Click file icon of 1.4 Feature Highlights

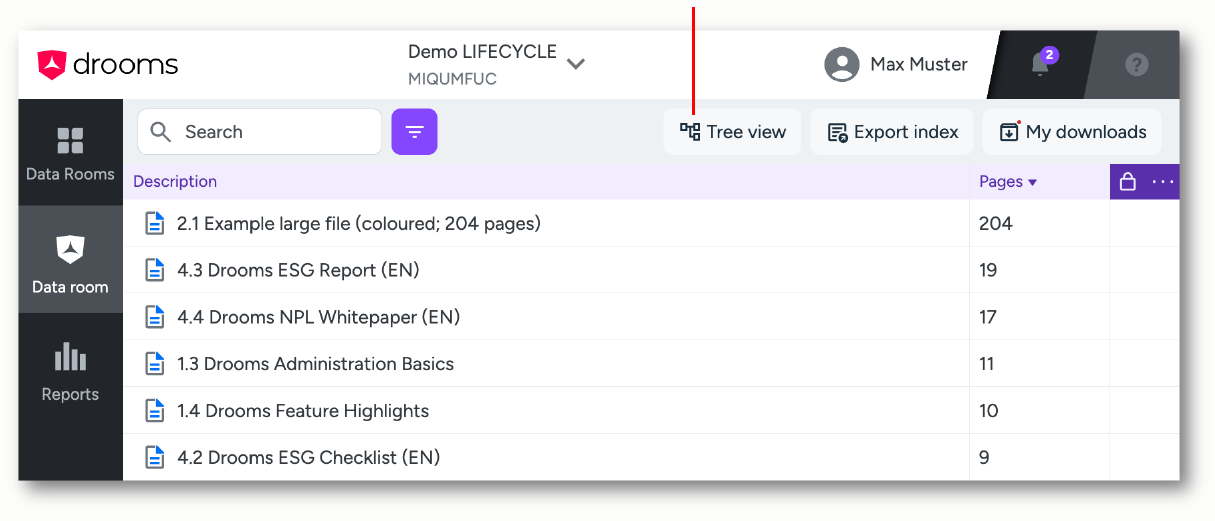click(155, 411)
